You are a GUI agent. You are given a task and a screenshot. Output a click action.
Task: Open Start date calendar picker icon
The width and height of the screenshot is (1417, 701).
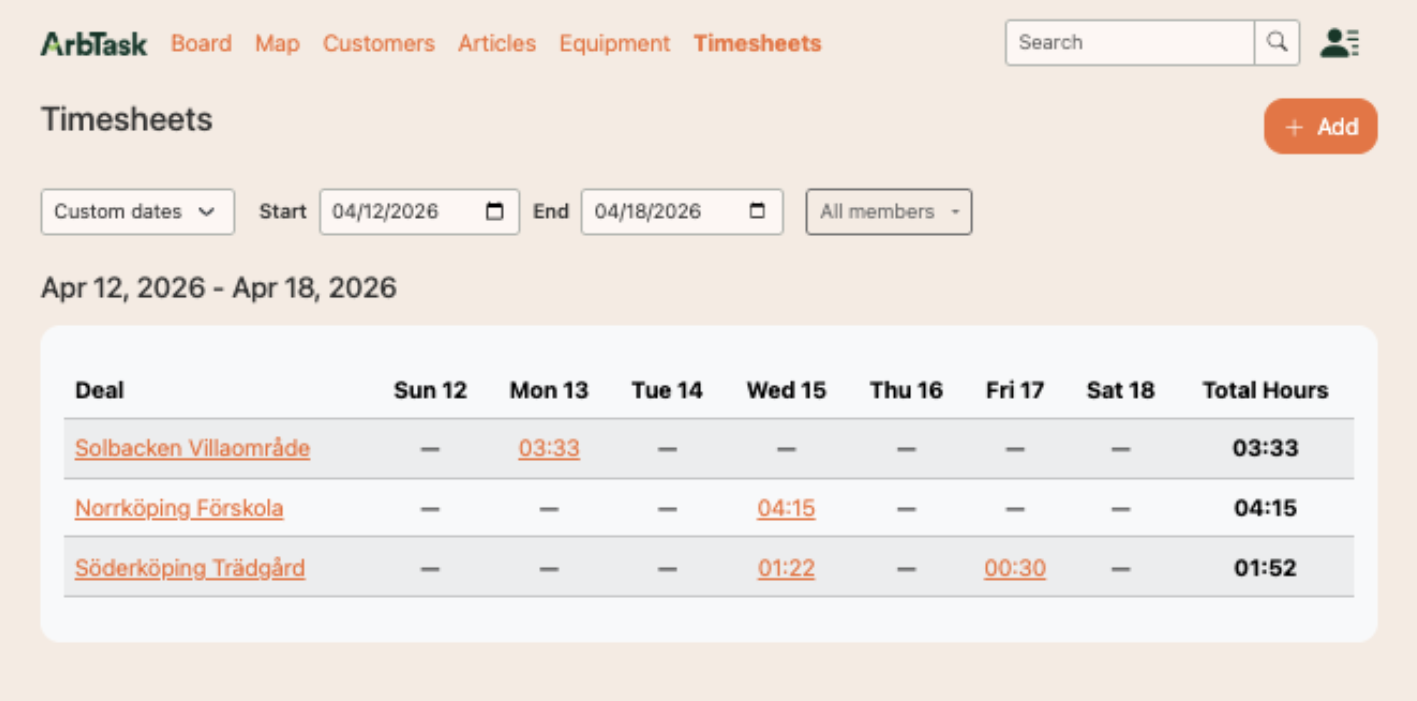(x=495, y=212)
